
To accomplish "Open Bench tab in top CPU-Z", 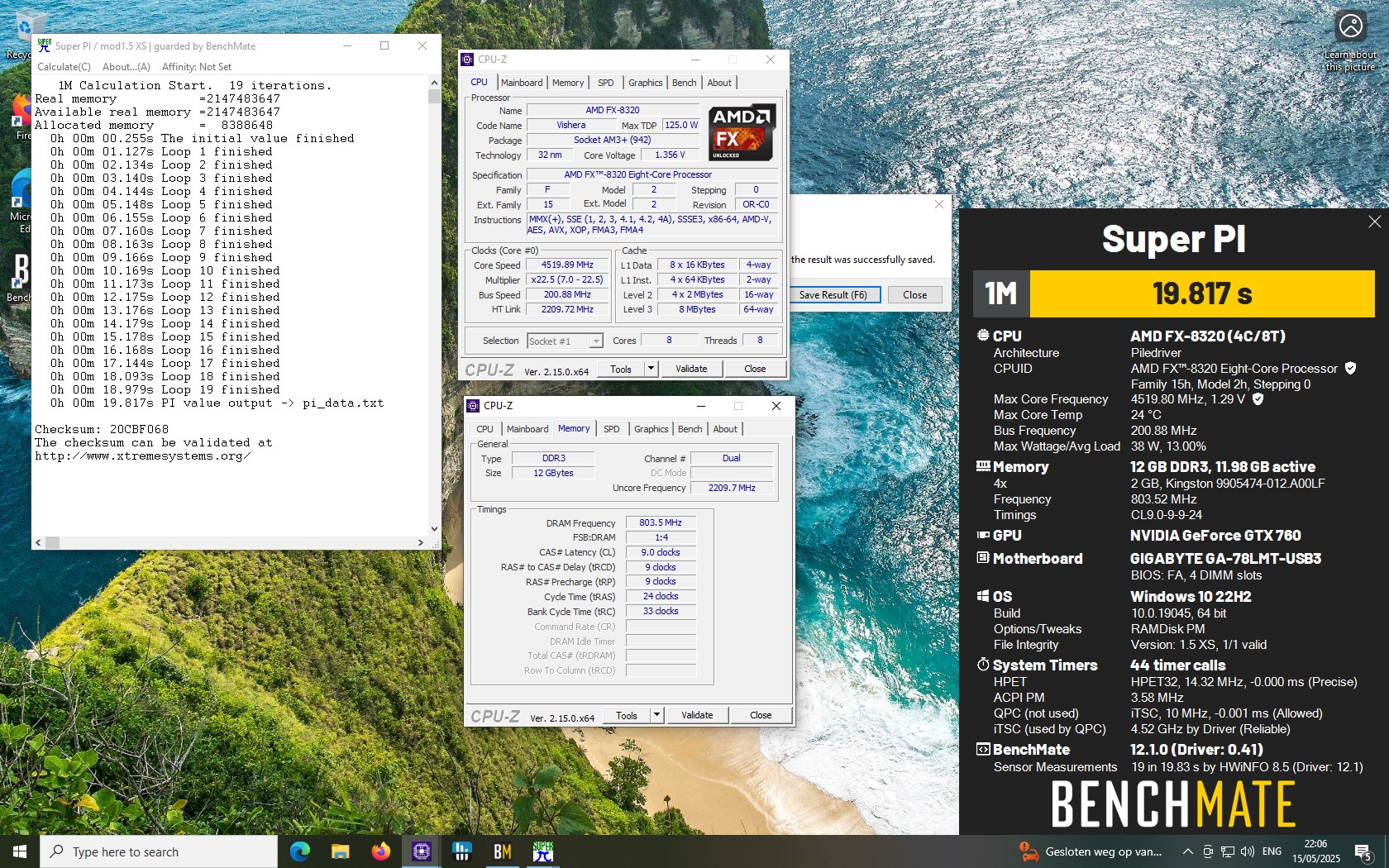I will pos(685,83).
